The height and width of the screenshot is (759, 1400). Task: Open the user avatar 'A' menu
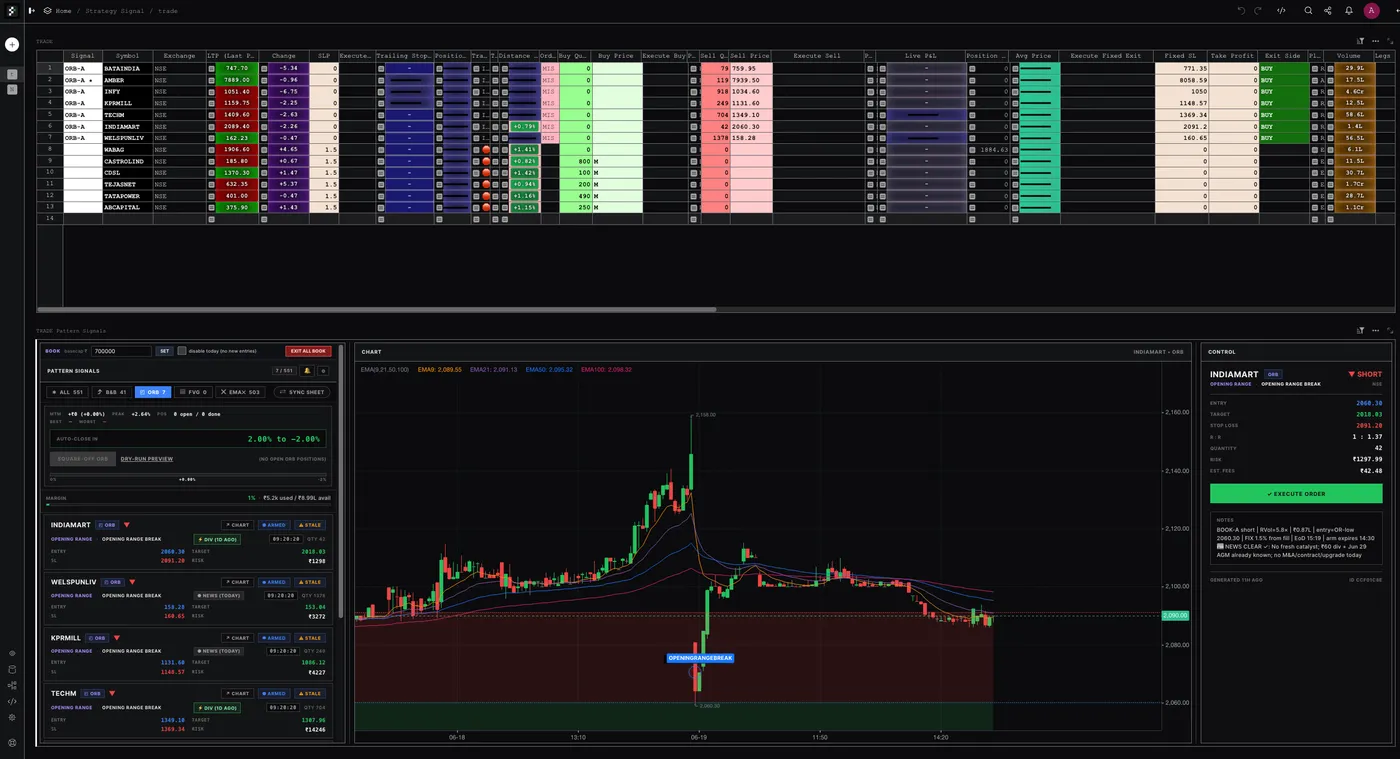point(1371,11)
